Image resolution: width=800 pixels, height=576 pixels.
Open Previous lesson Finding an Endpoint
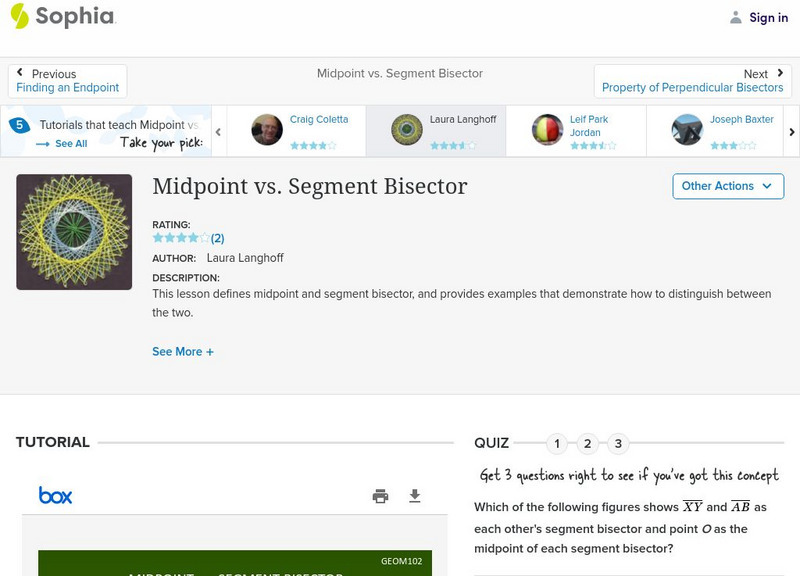[68, 81]
